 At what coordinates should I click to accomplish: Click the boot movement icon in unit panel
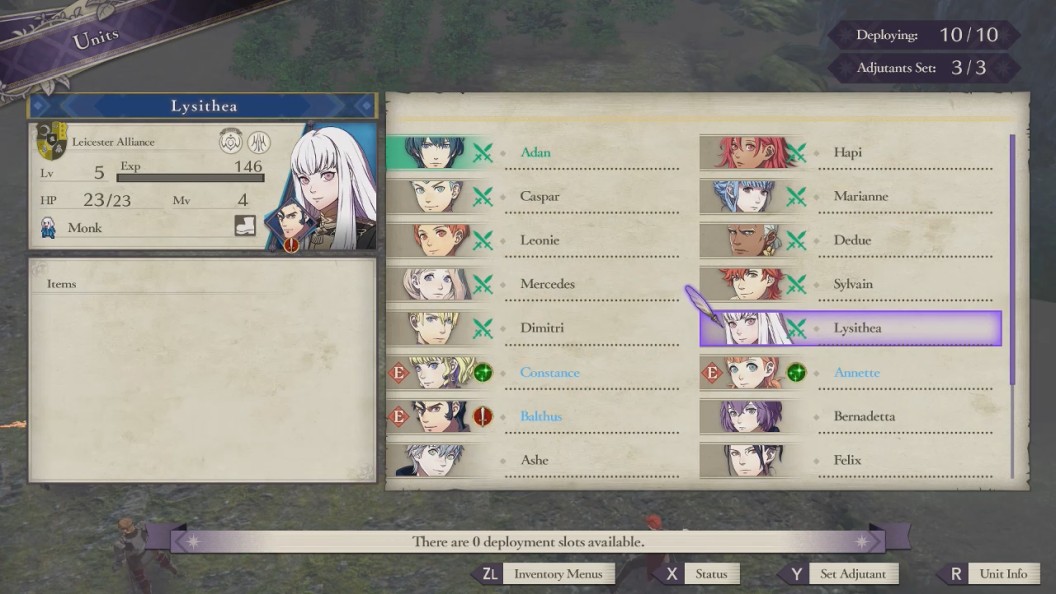245,225
